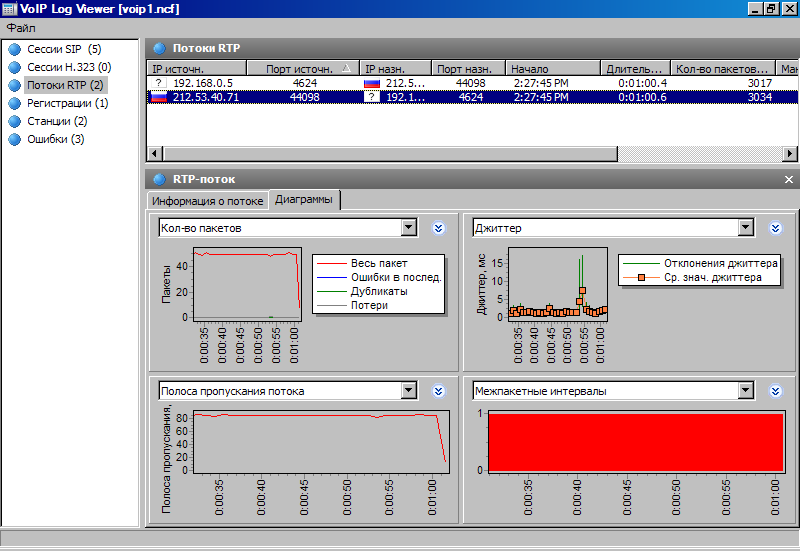Select Сессии H.323 (0) in sidebar
This screenshot has height=551, width=800.
coord(69,67)
